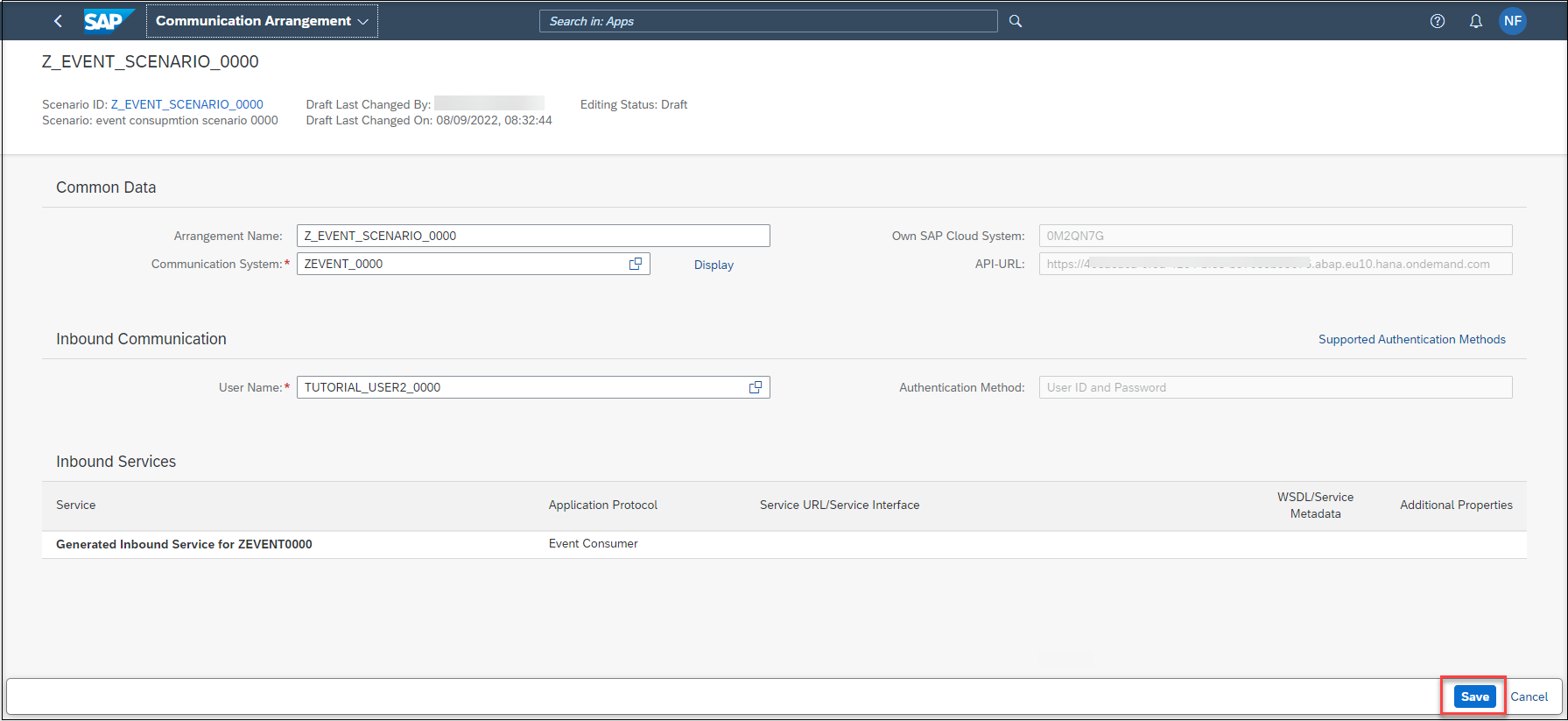The height and width of the screenshot is (721, 1568).
Task: Select the Inbound Services section heading
Action: pyautogui.click(x=116, y=462)
